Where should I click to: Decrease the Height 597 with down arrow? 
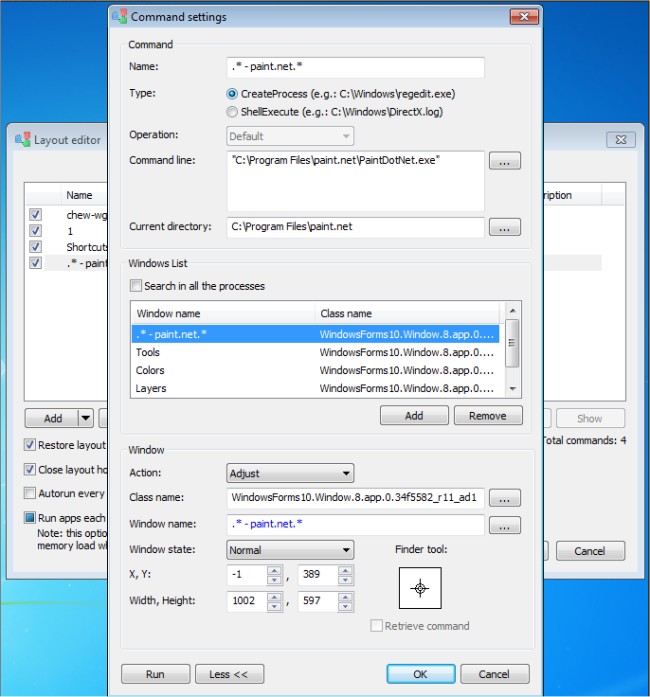345,605
